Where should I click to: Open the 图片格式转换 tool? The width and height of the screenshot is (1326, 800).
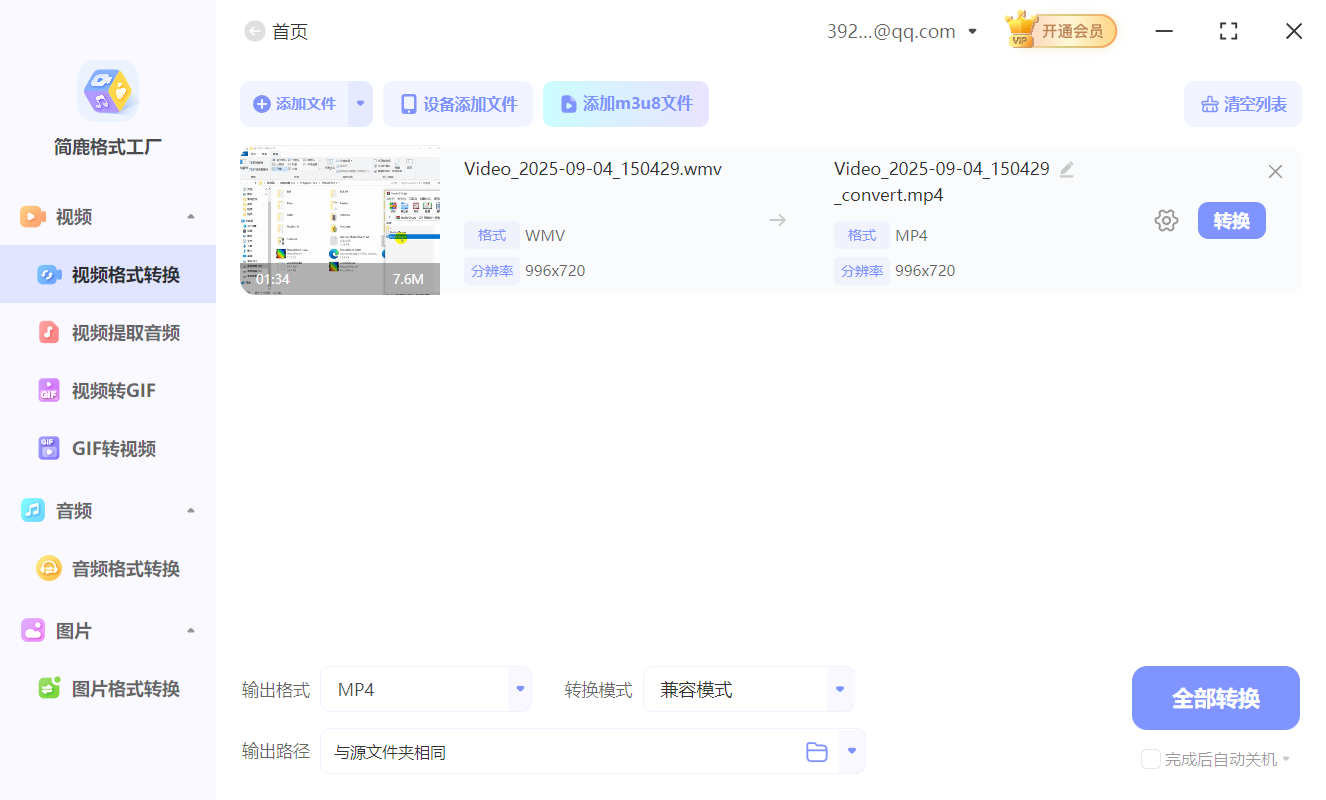(114, 688)
